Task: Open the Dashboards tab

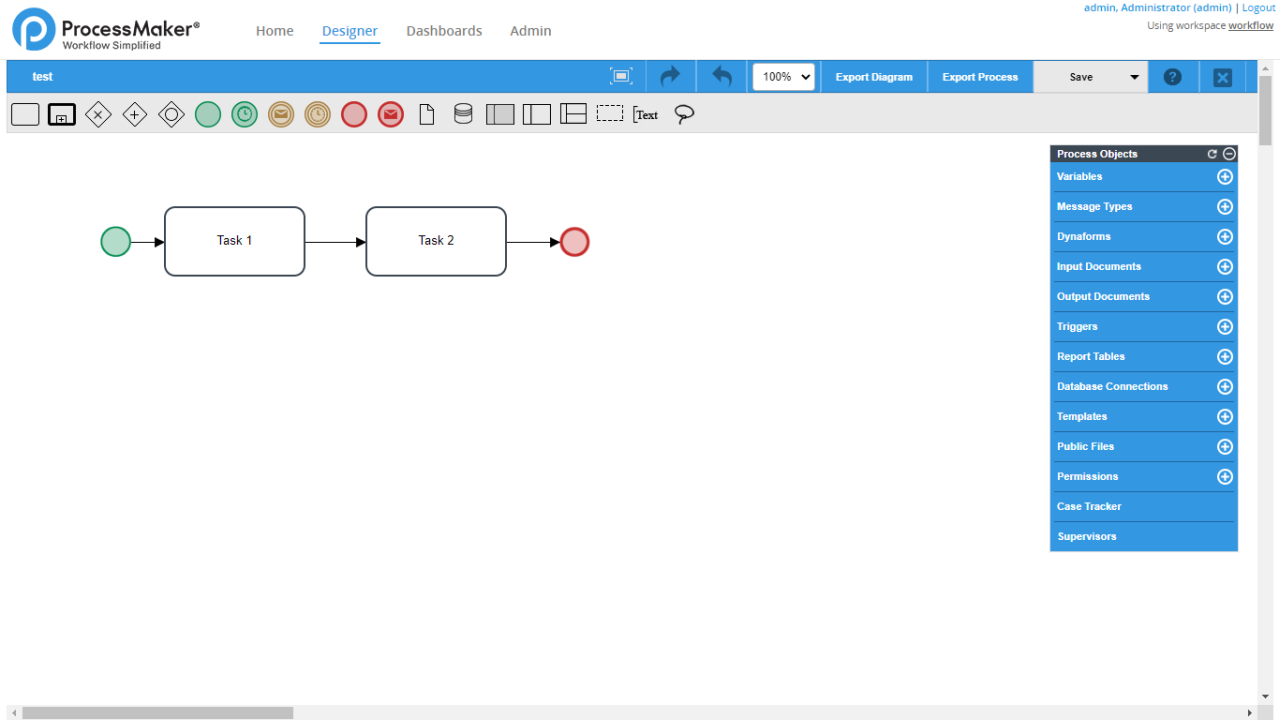Action: [444, 31]
